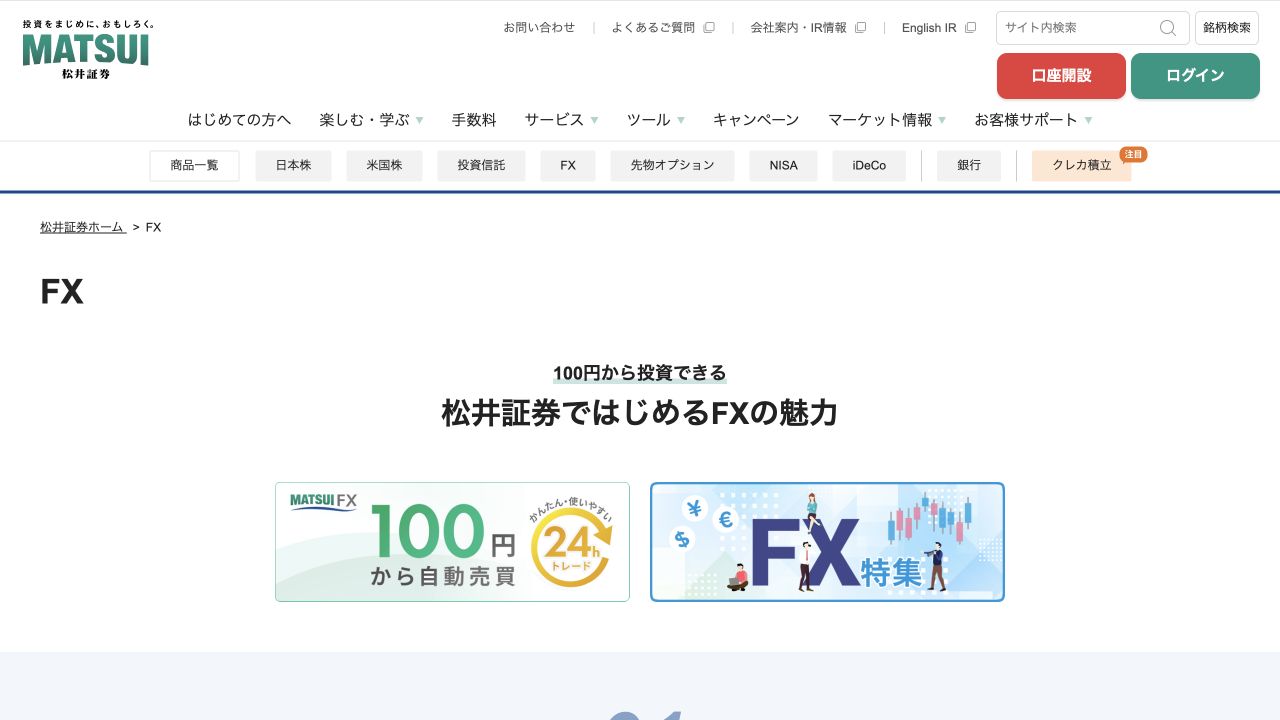Select the 銀行 tab
Image resolution: width=1280 pixels, height=720 pixels.
969,166
